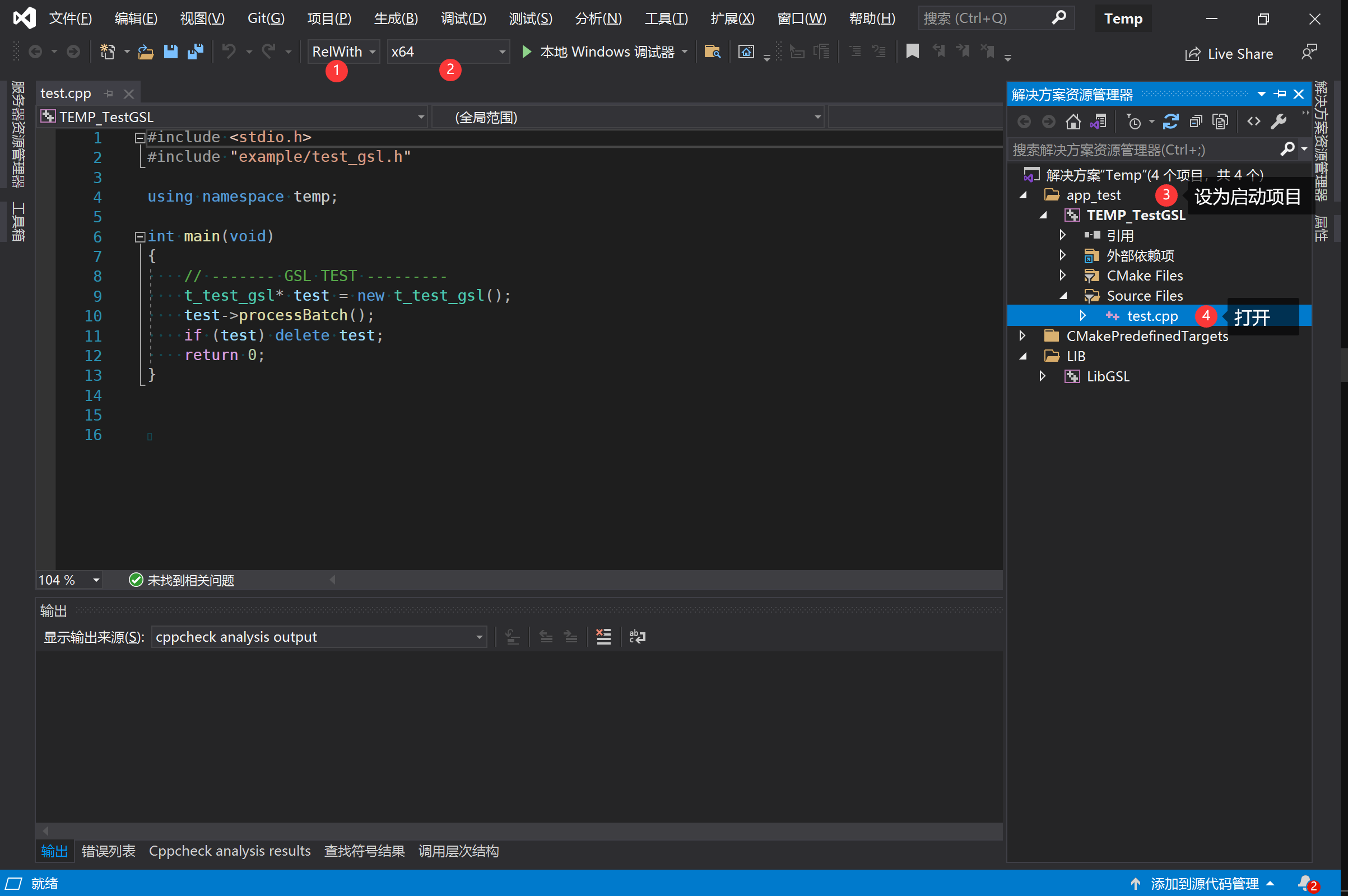Click the New Project icon
The width and height of the screenshot is (1348, 896).
tap(108, 52)
